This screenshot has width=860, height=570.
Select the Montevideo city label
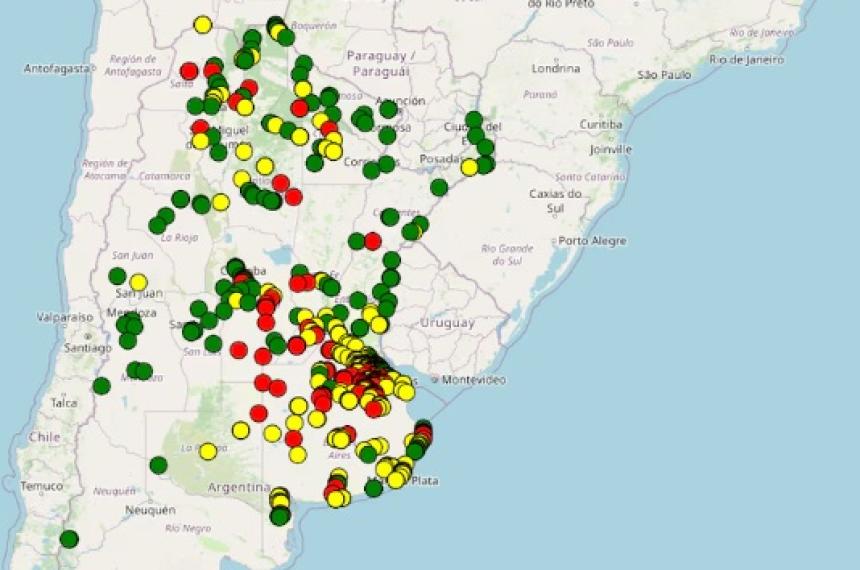pos(473,380)
